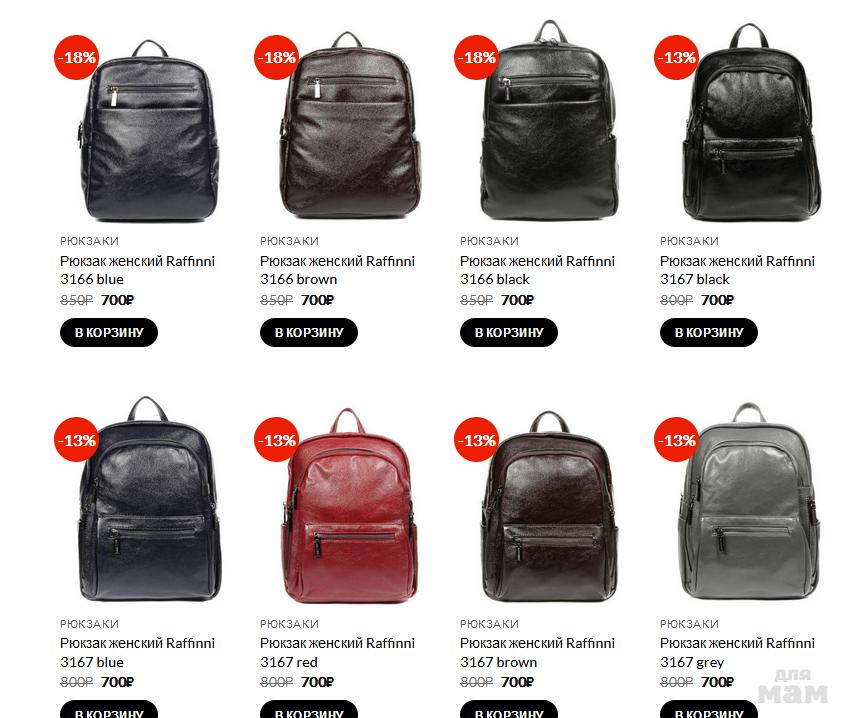Add the 3167 black backpack to cart

tap(709, 332)
